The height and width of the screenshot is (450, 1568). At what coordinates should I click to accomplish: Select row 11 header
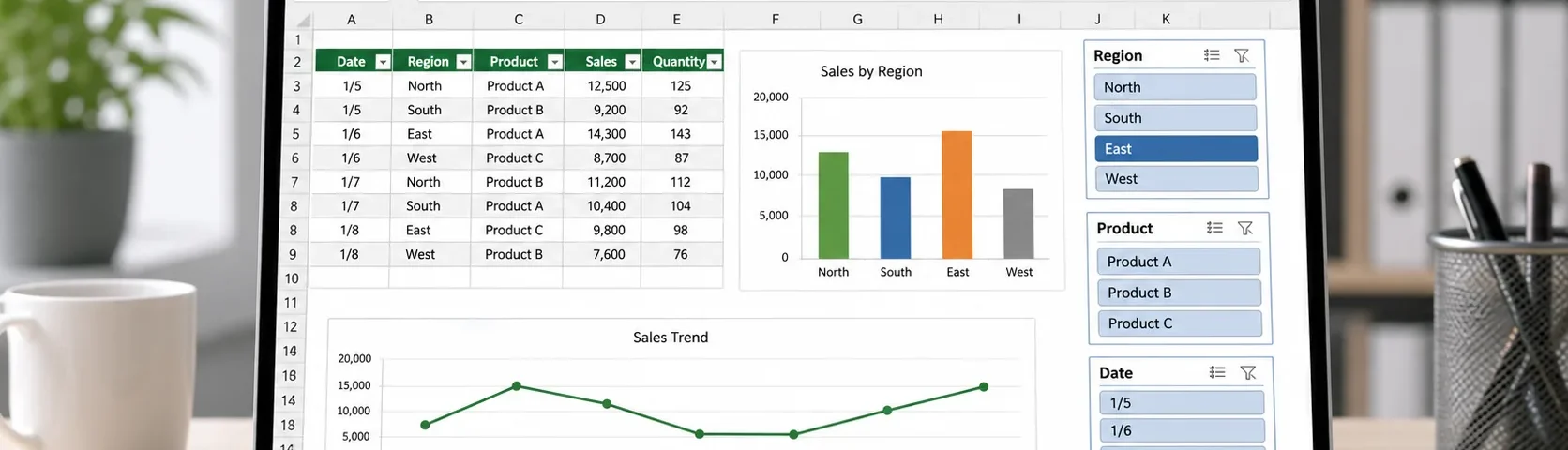292,303
